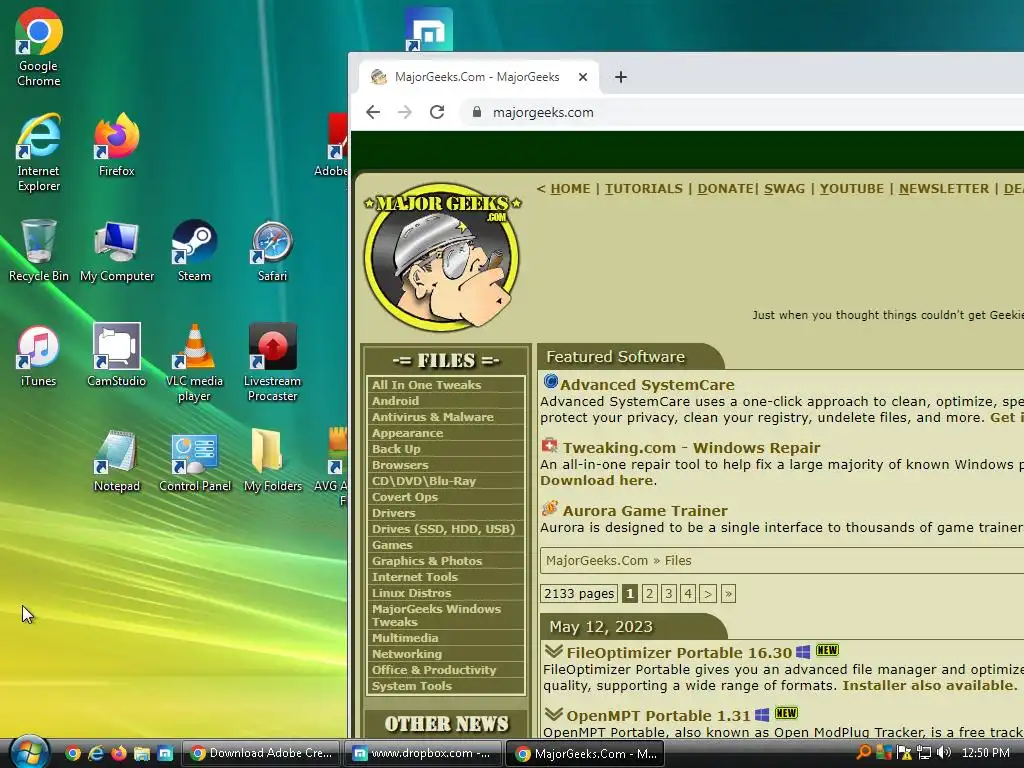Launch Firefox from the quick launch bar
This screenshot has height=768, width=1024.
click(119, 753)
